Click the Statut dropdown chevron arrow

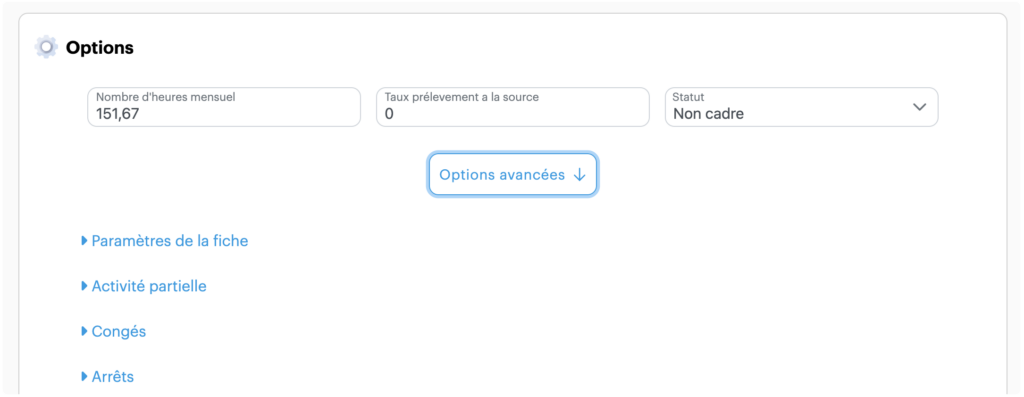920,107
